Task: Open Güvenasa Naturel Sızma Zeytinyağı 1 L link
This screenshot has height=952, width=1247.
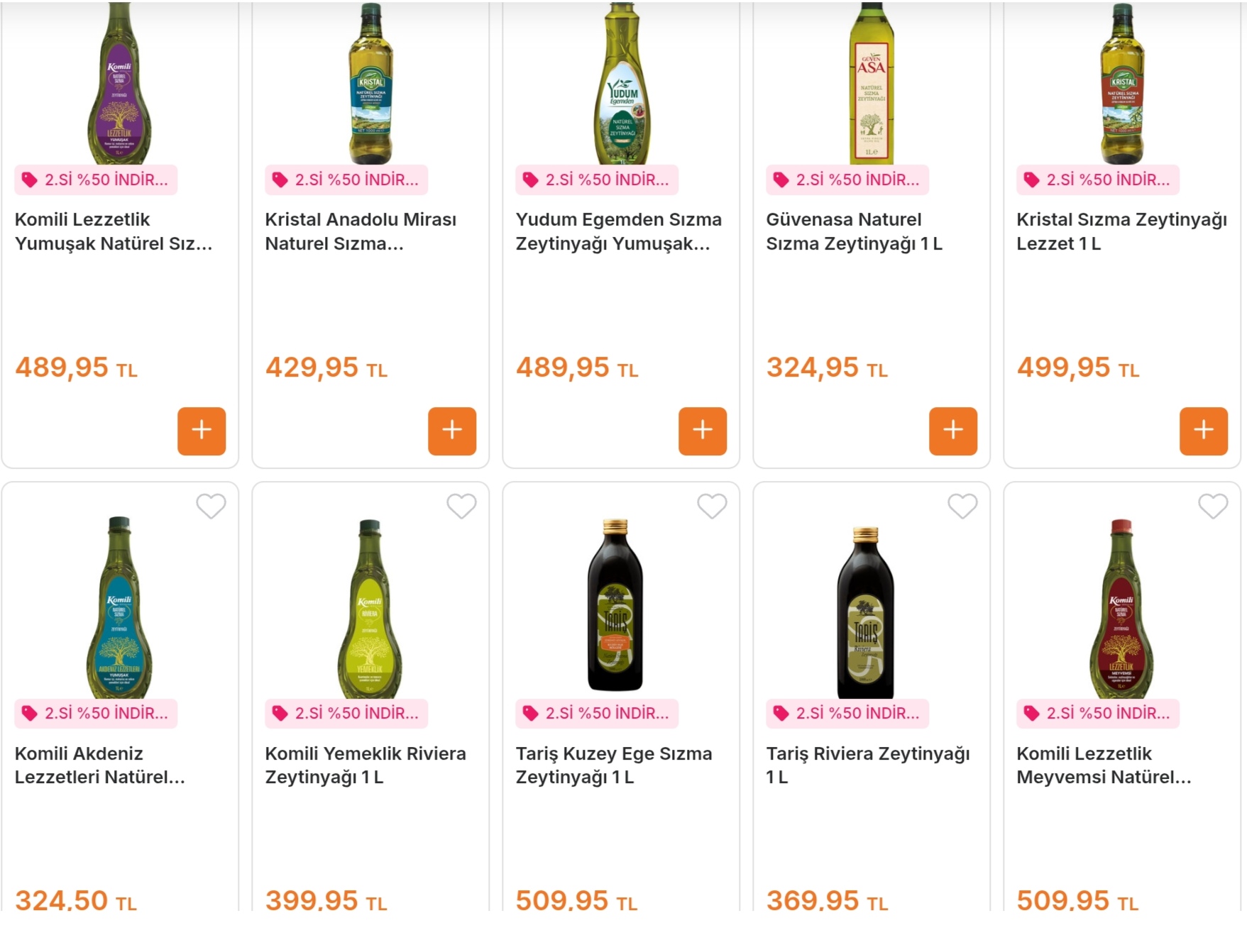Action: coord(854,232)
